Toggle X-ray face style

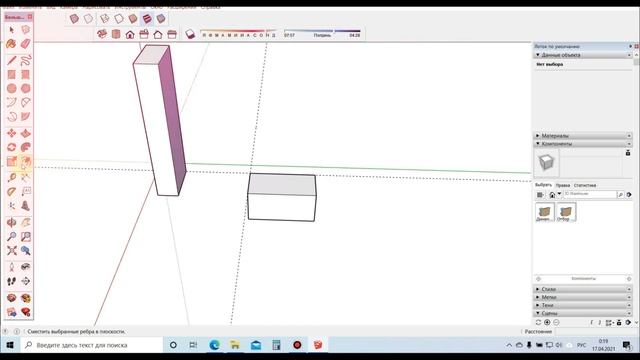tap(74, 19)
